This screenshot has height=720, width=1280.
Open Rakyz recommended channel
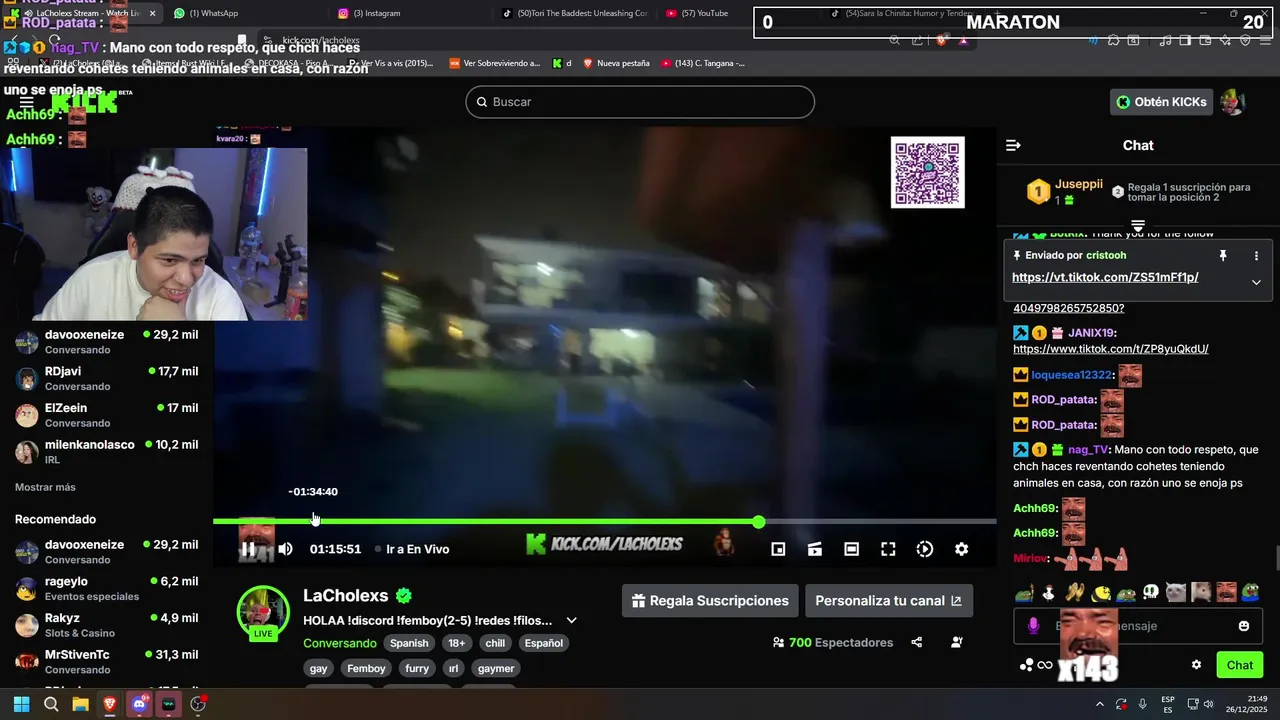coord(106,625)
